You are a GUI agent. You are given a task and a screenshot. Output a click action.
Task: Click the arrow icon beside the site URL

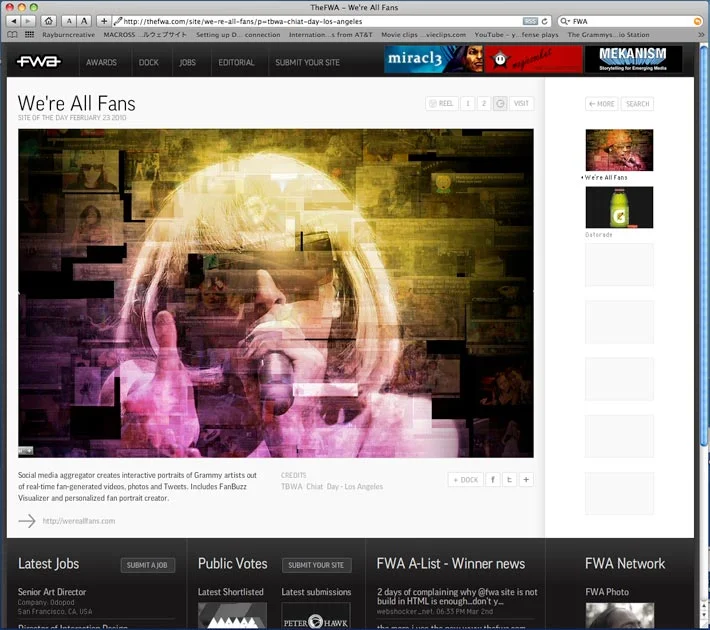(x=27, y=521)
